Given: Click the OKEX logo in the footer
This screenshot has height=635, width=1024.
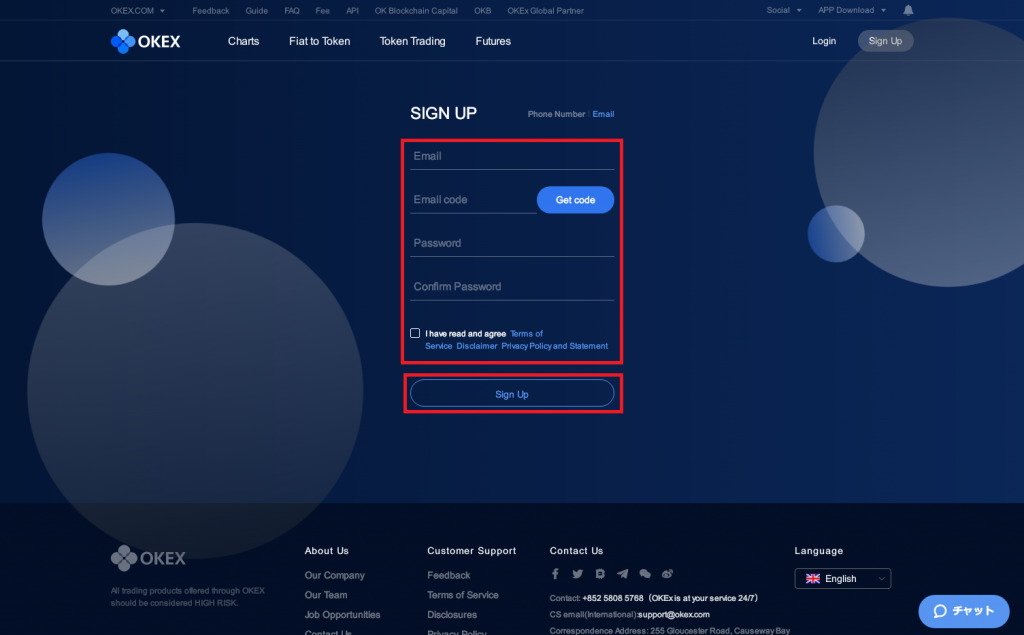Looking at the screenshot, I should (x=148, y=558).
